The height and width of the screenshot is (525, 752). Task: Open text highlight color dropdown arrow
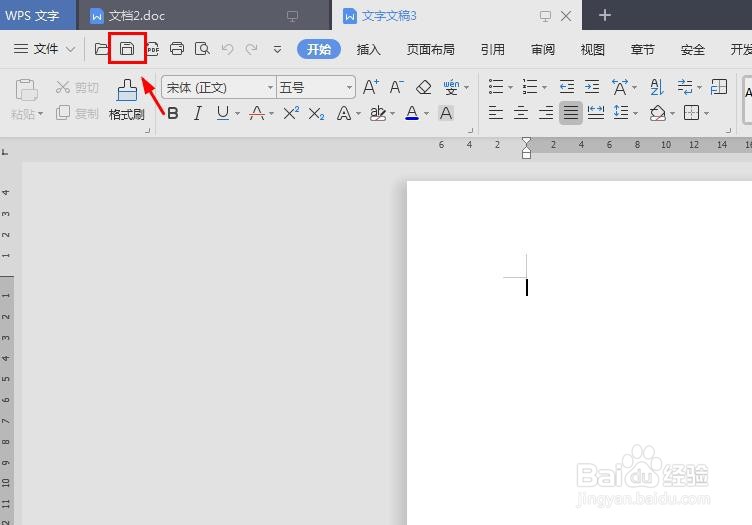click(x=392, y=114)
